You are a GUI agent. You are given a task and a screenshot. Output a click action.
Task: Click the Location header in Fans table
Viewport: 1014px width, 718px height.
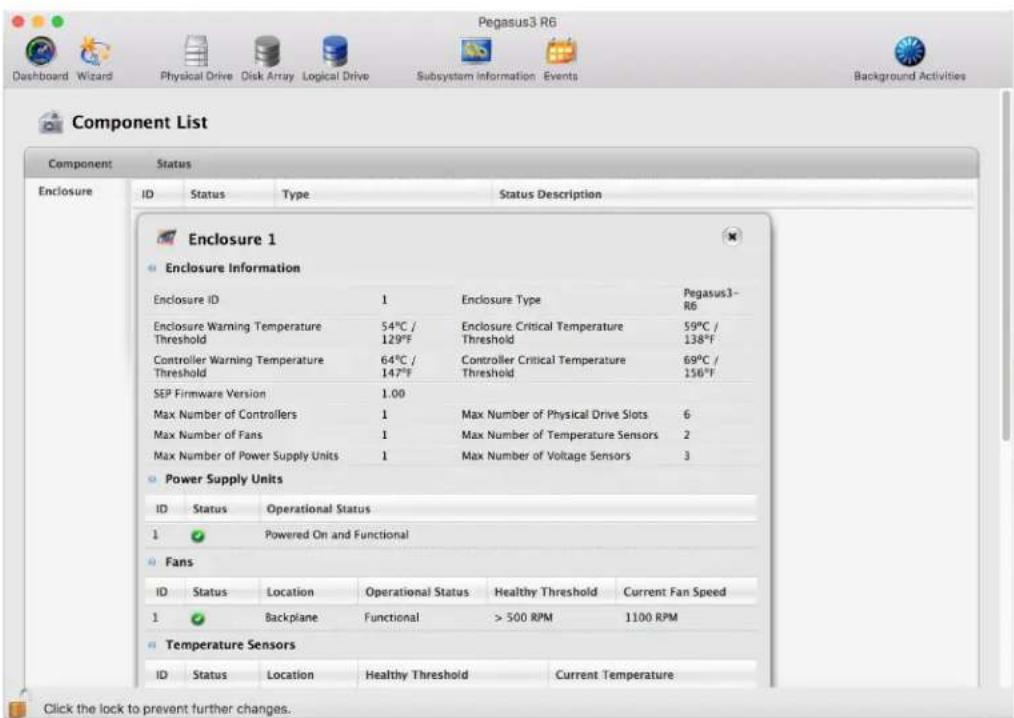(290, 592)
